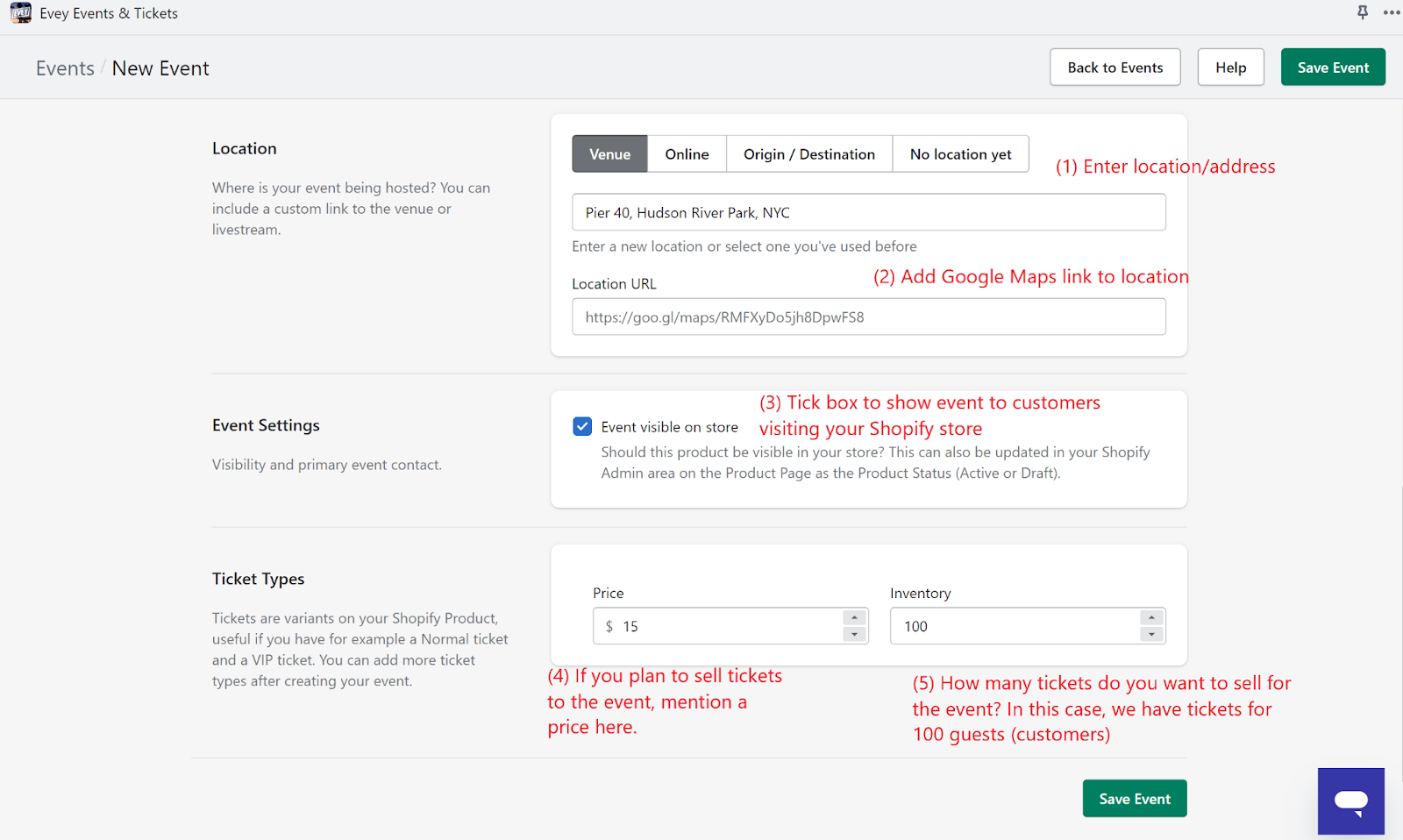1403x840 pixels.
Task: Open the three-dot more options menu
Action: pos(1392,12)
